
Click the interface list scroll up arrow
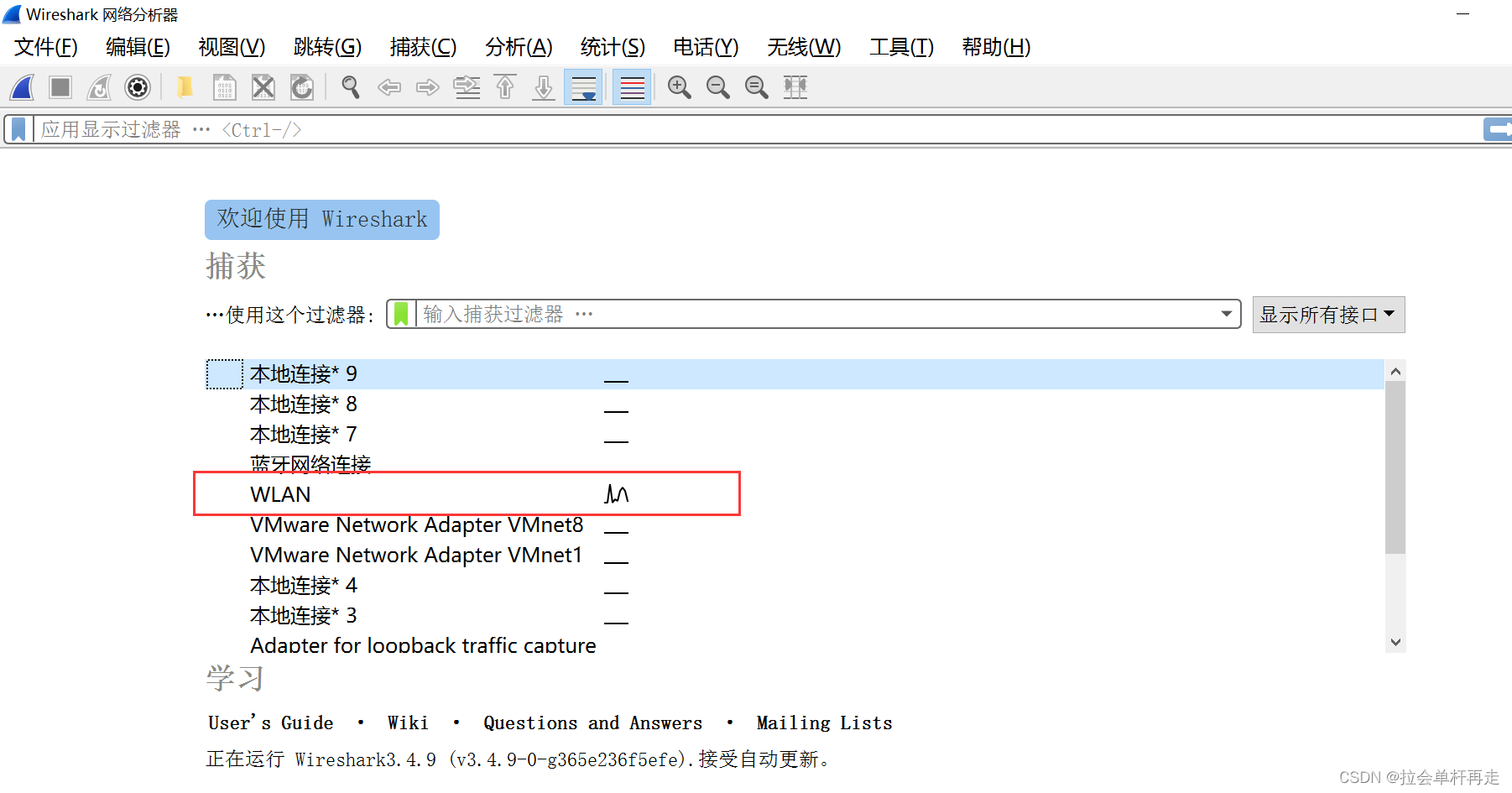pyautogui.click(x=1395, y=371)
